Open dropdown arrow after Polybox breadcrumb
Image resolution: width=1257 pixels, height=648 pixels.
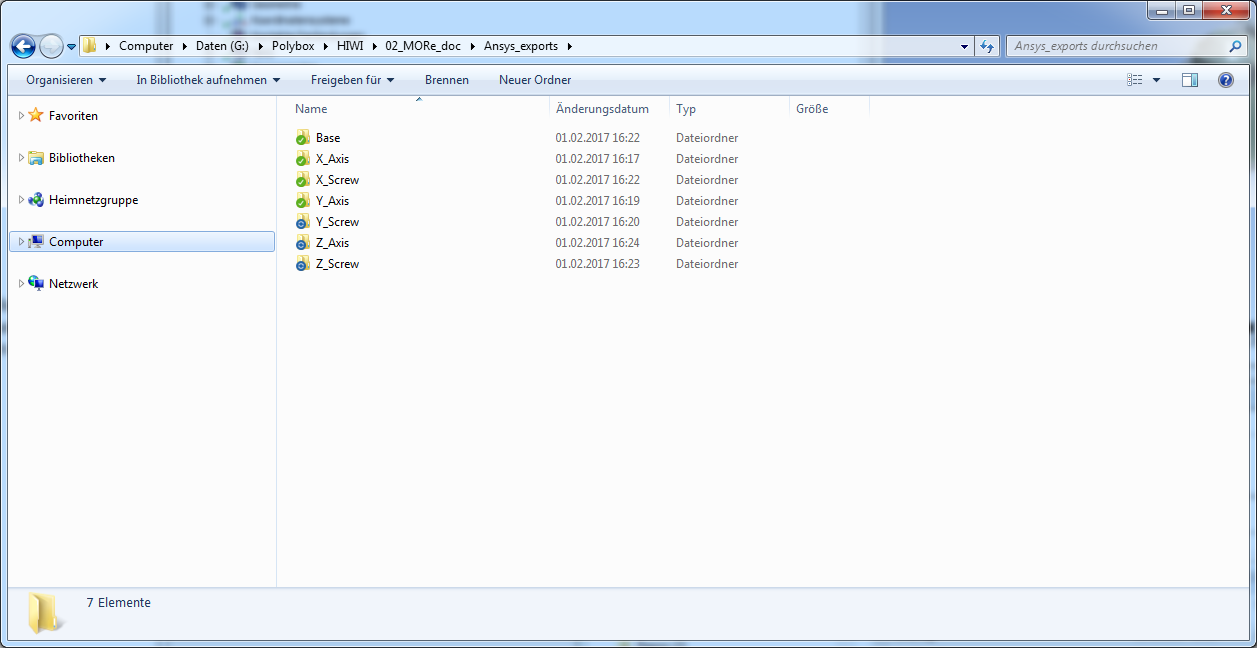[x=327, y=46]
